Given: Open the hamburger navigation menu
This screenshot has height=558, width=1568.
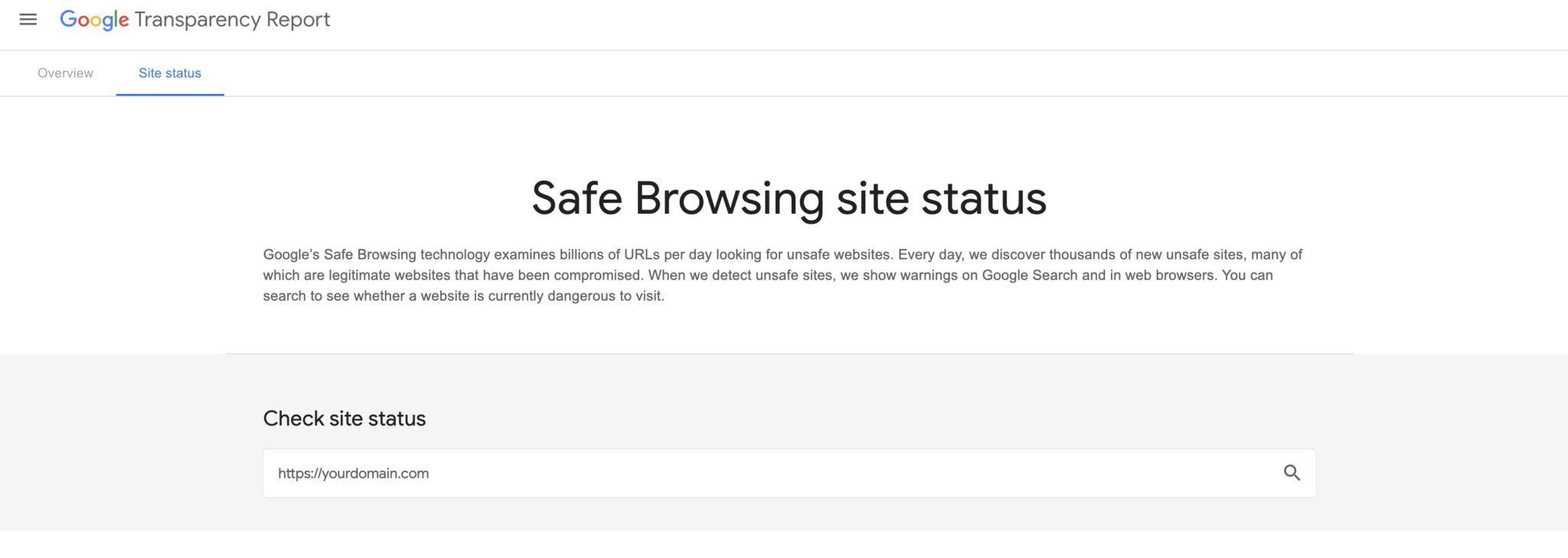Looking at the screenshot, I should coord(28,20).
